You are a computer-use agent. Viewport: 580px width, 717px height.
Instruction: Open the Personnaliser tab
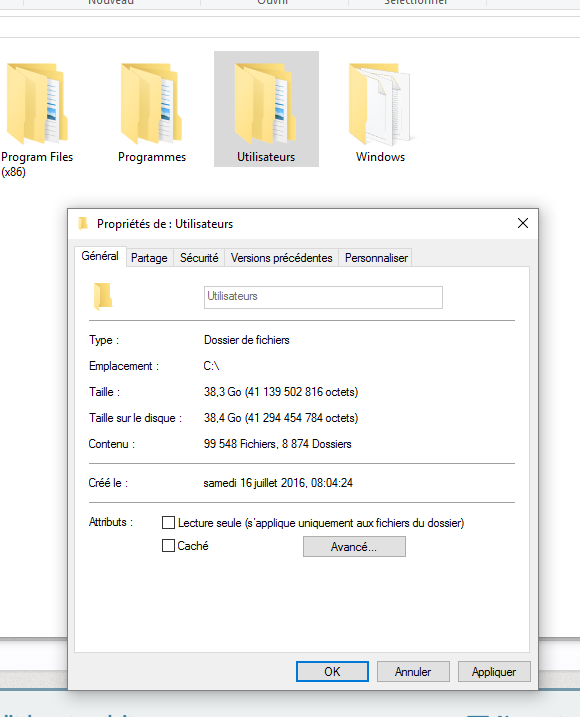[376, 258]
